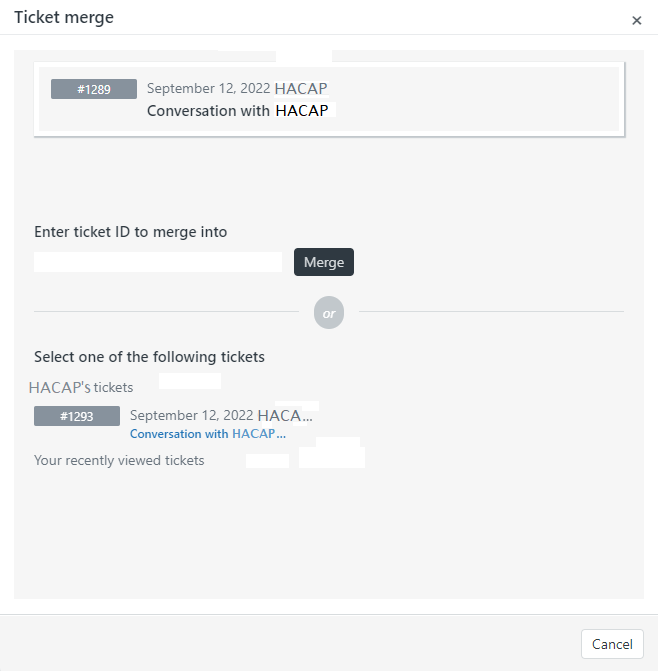Click the date beside ticket #1293
The width and height of the screenshot is (658, 671).
(x=191, y=415)
